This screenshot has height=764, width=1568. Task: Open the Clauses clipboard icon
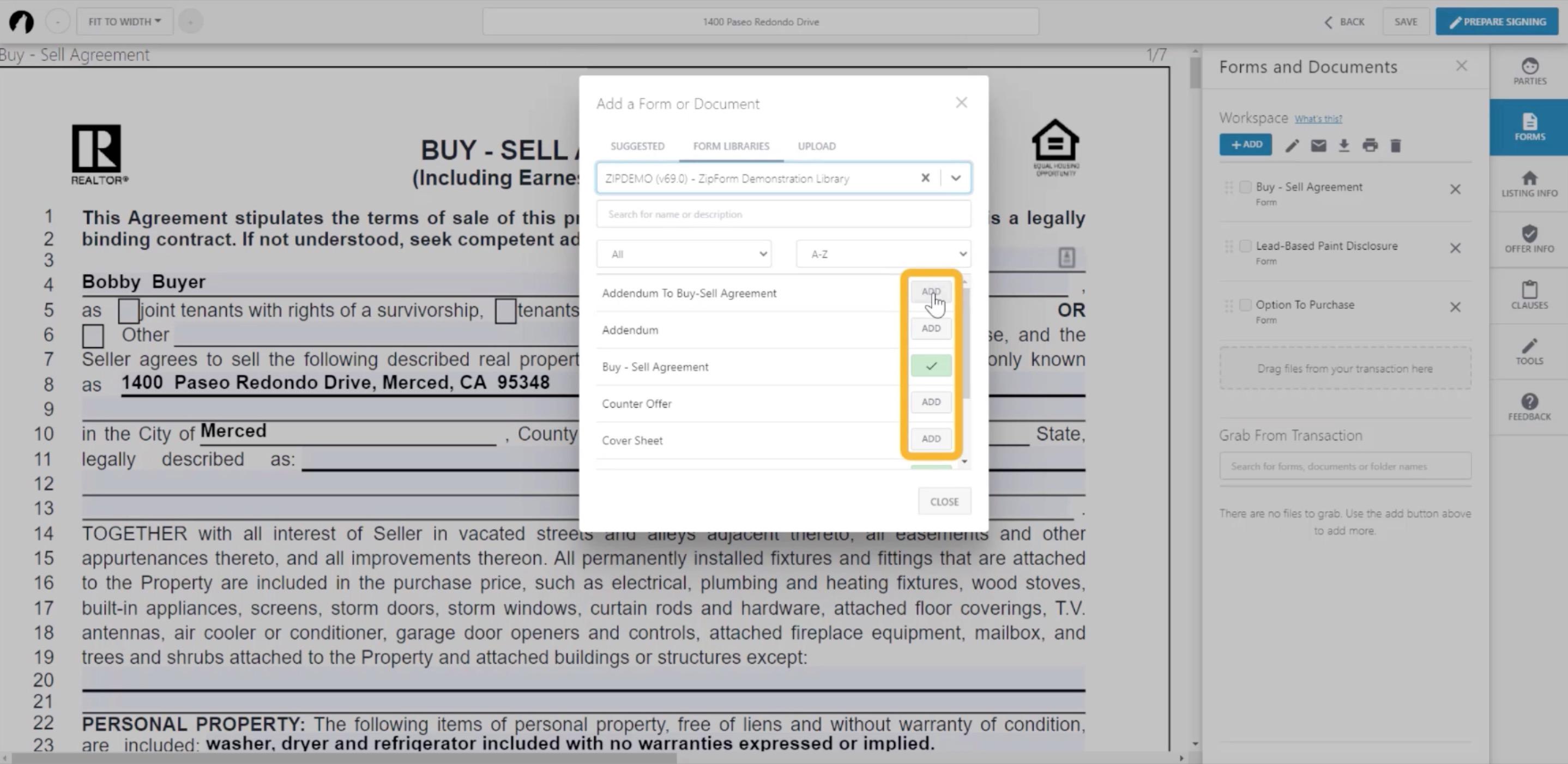tap(1529, 294)
